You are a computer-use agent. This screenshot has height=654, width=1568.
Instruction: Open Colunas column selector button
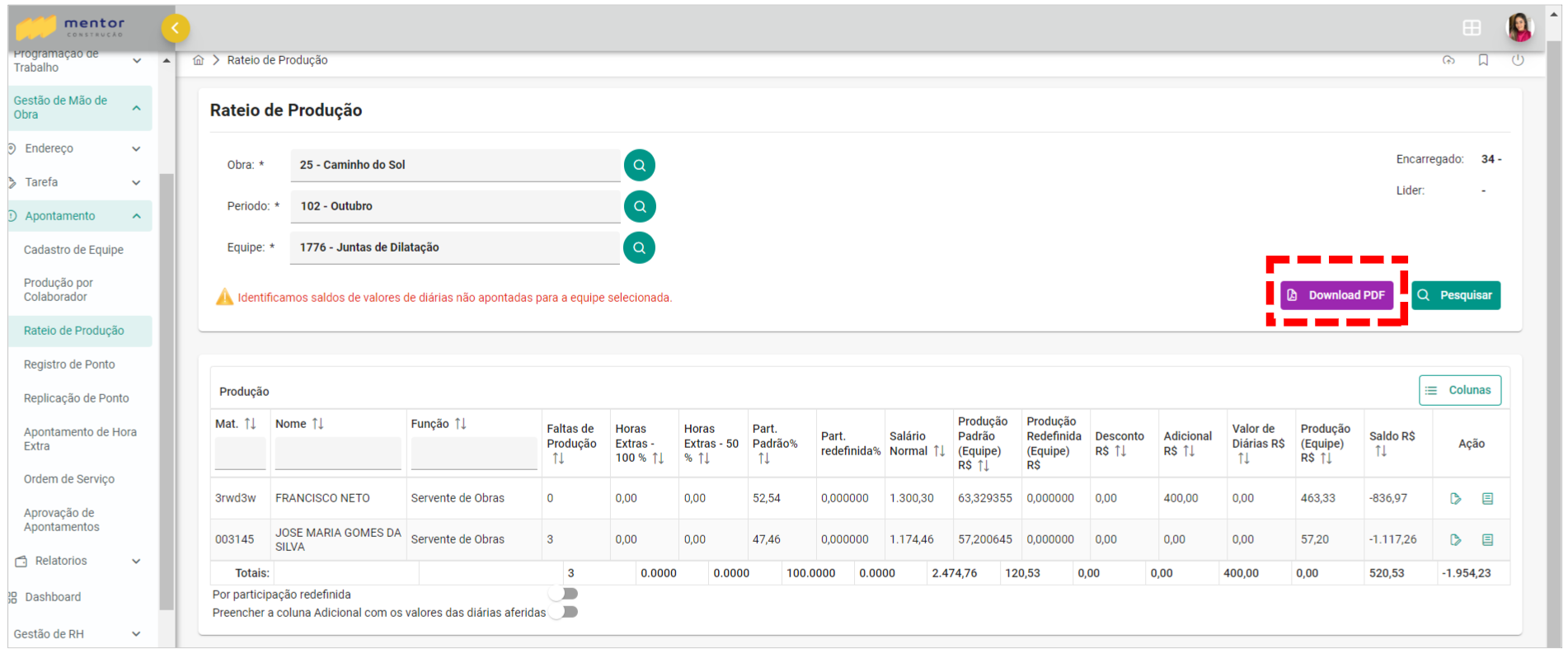point(1460,390)
